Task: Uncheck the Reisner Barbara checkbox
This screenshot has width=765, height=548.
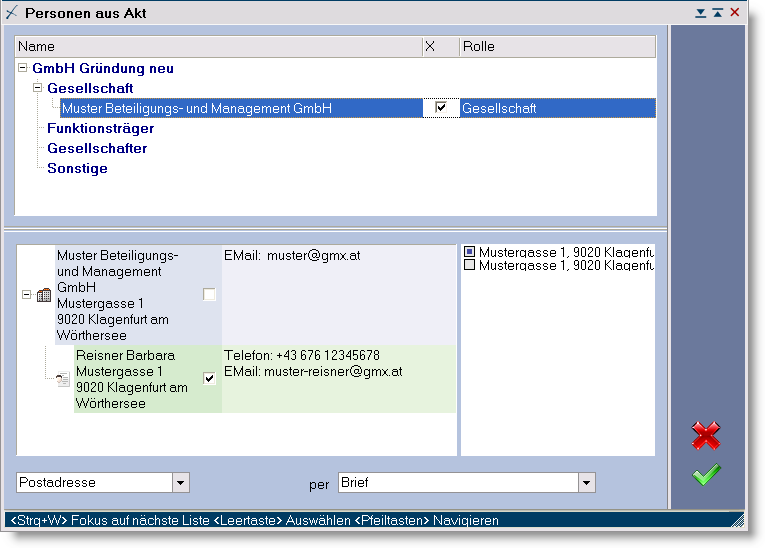Action: click(209, 378)
